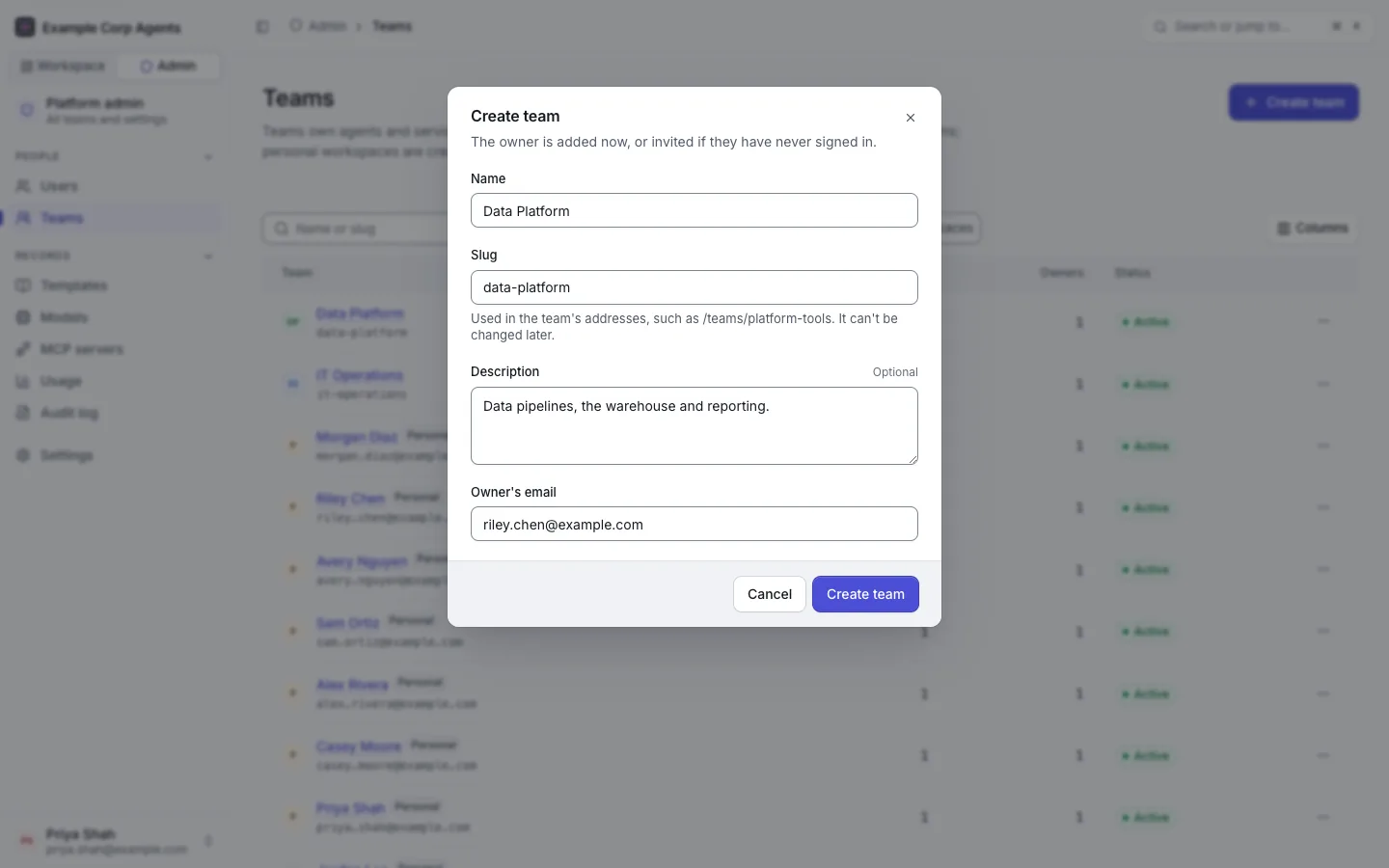Click the Name field containing Data Platform
This screenshot has width=1389, height=868.
coord(694,210)
